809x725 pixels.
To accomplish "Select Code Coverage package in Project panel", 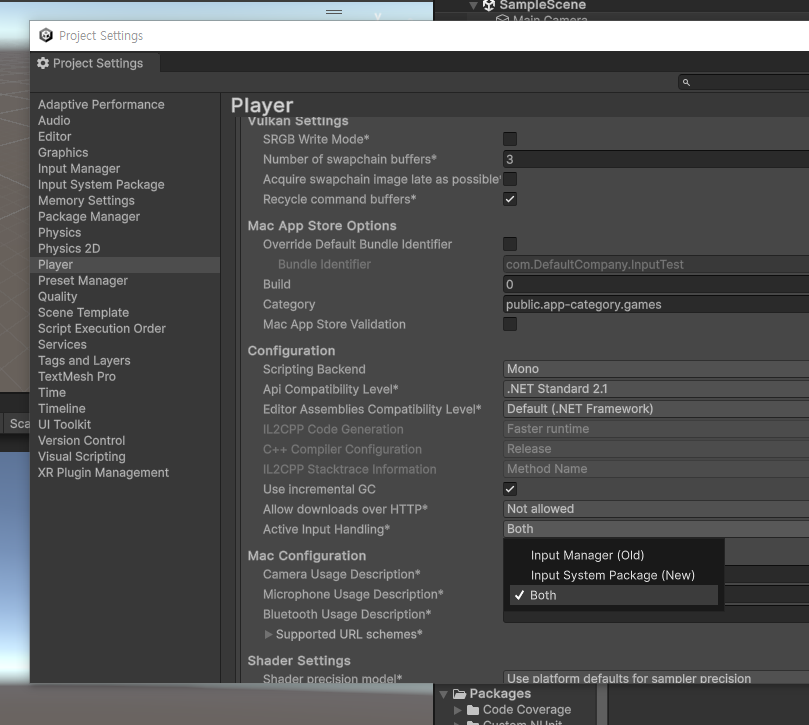I will 527,710.
